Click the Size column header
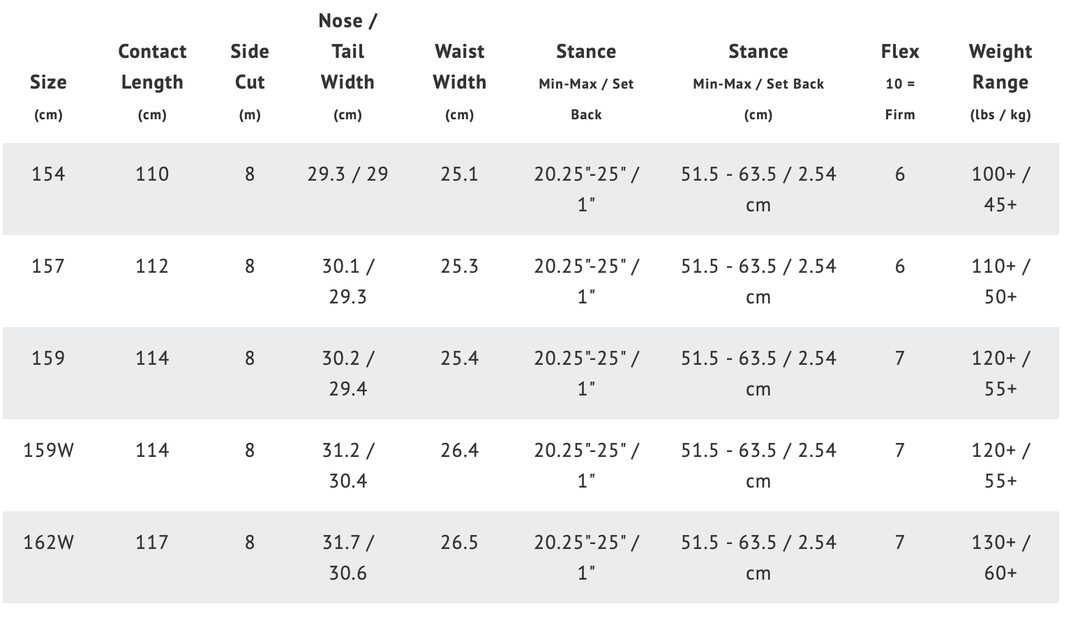The height and width of the screenshot is (618, 1080). click(48, 83)
